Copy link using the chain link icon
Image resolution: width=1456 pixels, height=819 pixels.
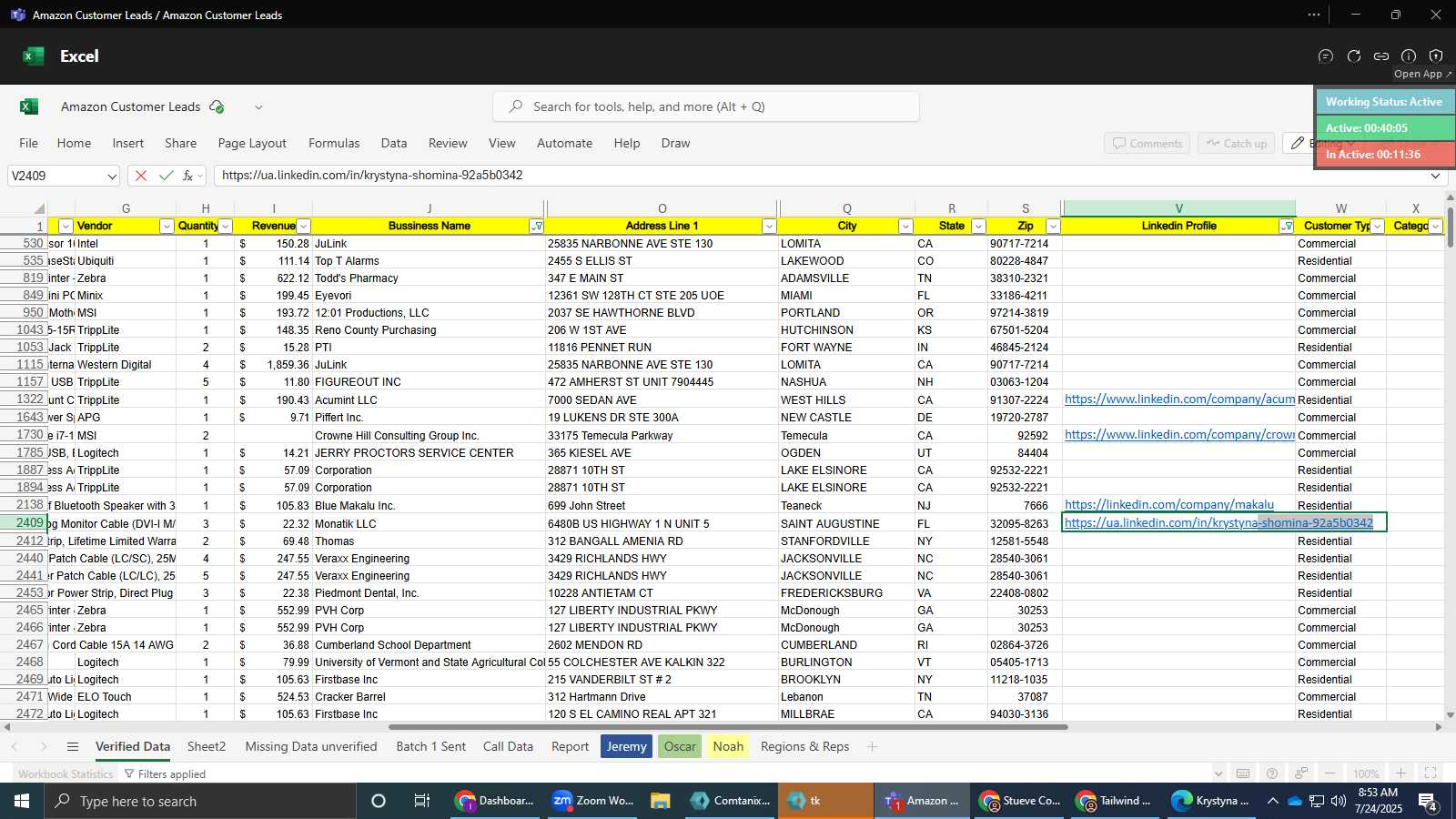tap(1381, 56)
